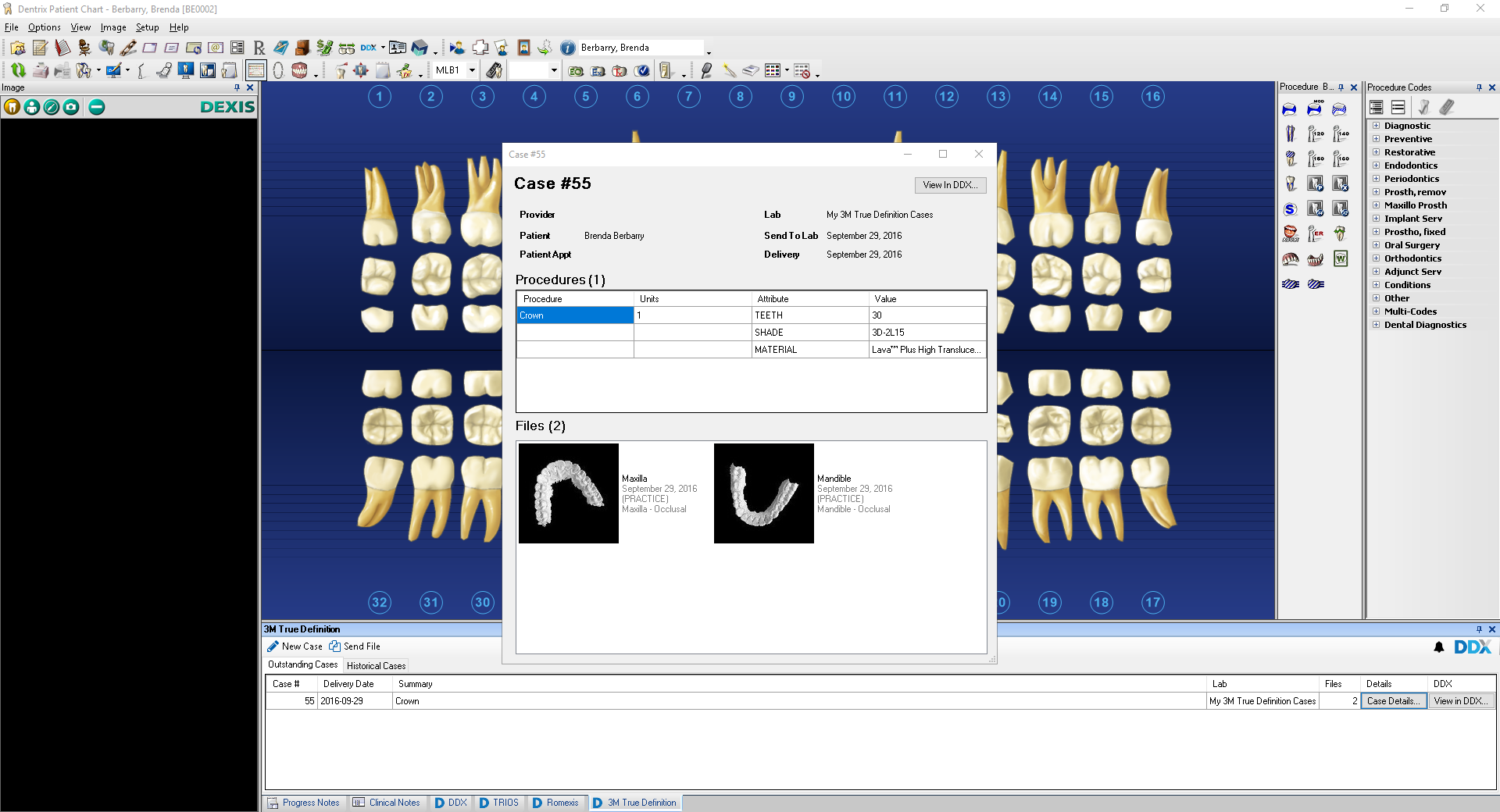Open the Prescriptions (Rx) toolbar icon
This screenshot has height=812, width=1500.
click(259, 48)
